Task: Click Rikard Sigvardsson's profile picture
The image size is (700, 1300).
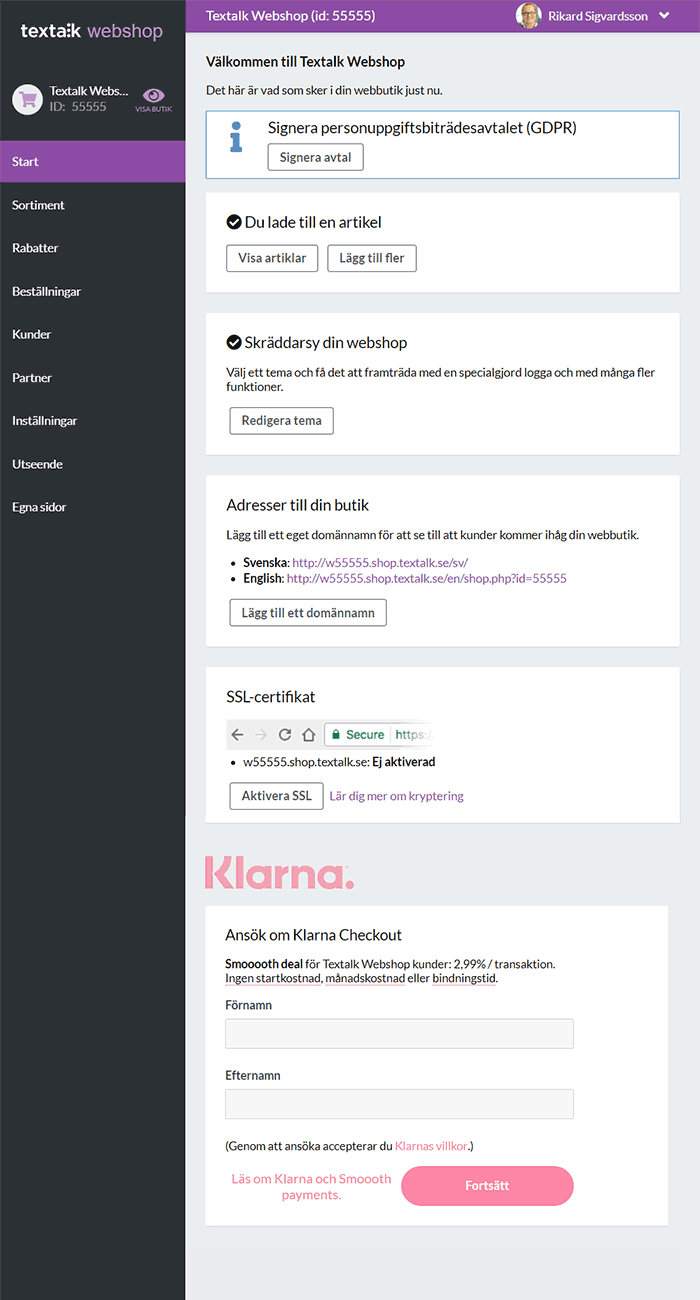Action: coord(528,16)
